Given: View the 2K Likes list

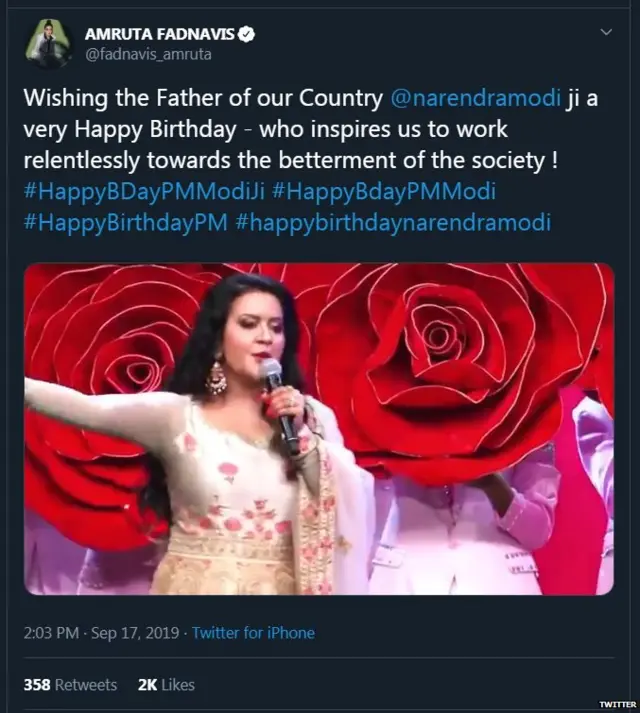Looking at the screenshot, I should (x=165, y=685).
